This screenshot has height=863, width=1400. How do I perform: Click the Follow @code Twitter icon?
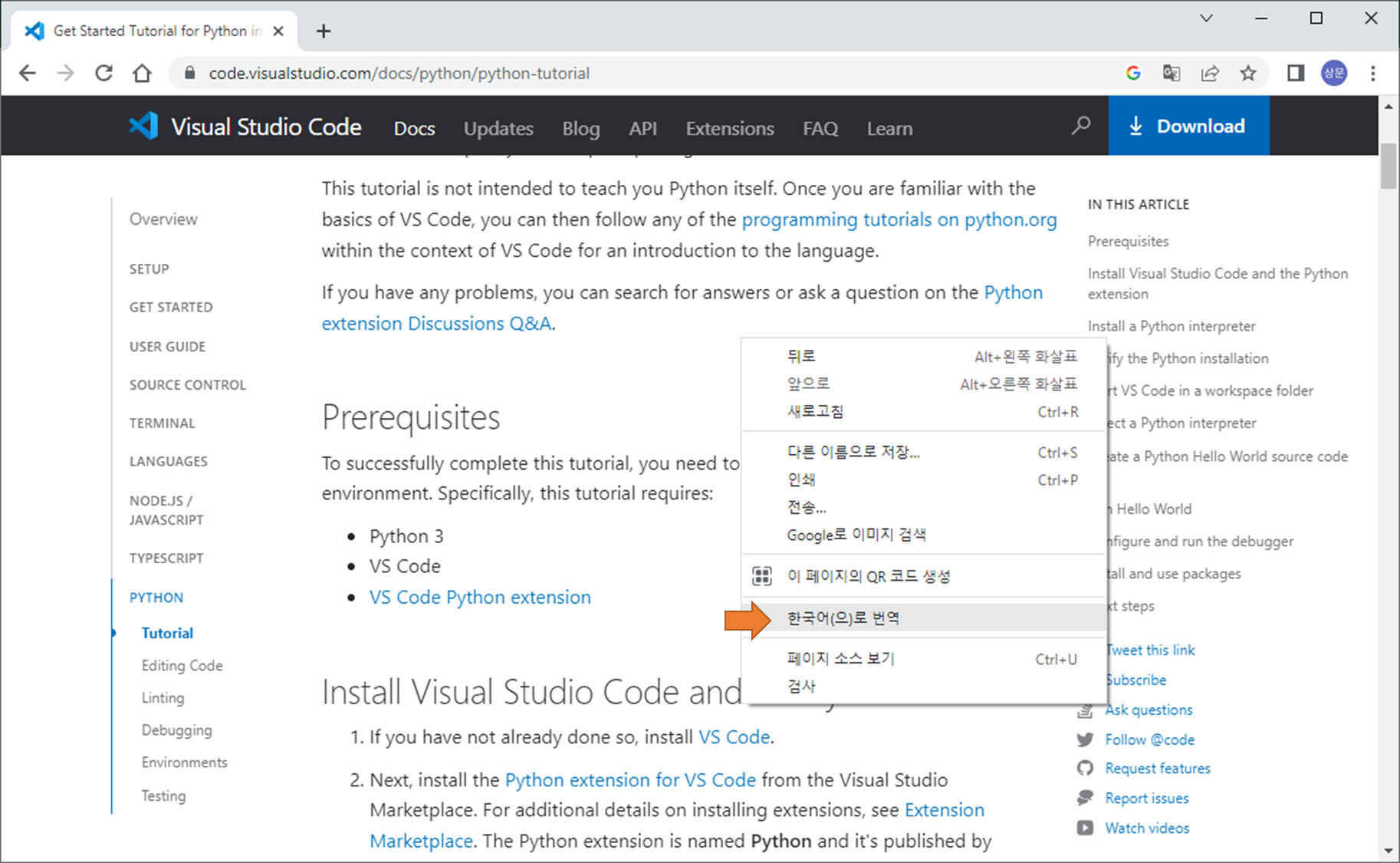(1085, 739)
